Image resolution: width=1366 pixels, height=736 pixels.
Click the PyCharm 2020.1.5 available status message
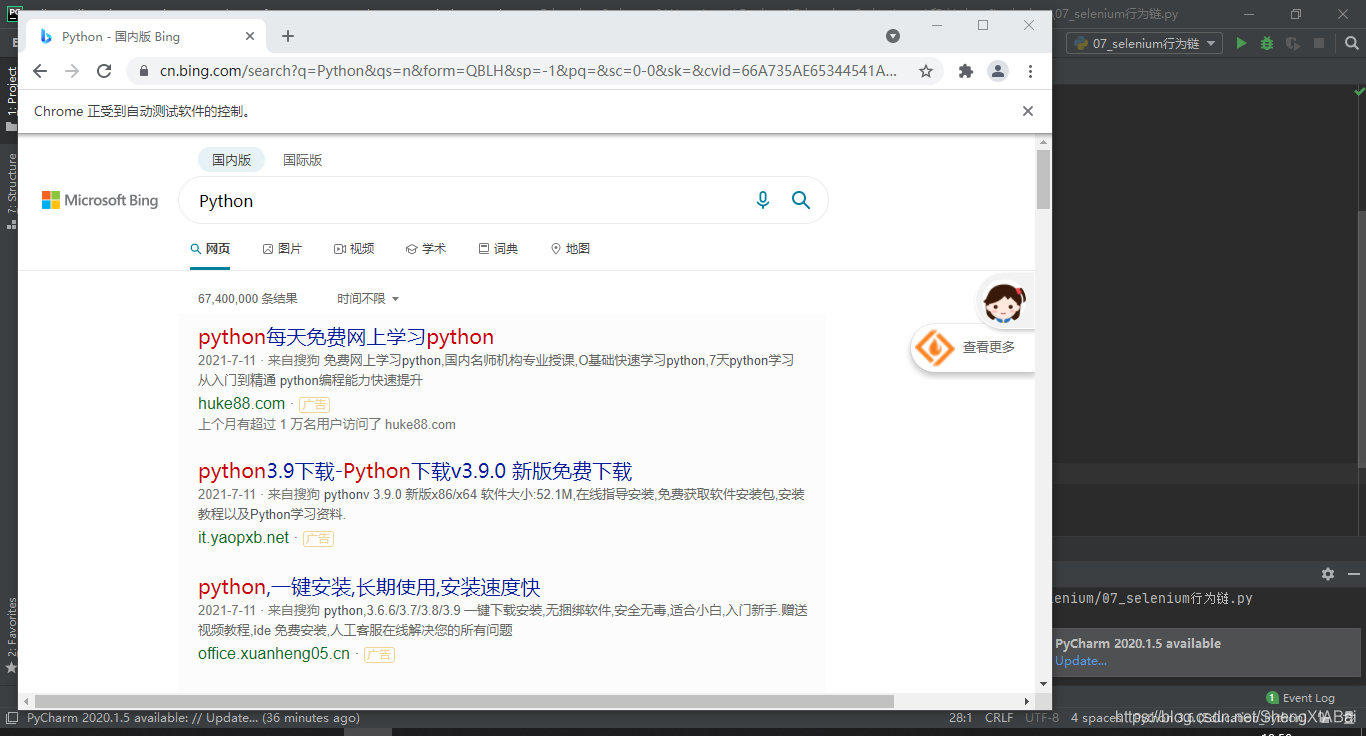(x=193, y=718)
